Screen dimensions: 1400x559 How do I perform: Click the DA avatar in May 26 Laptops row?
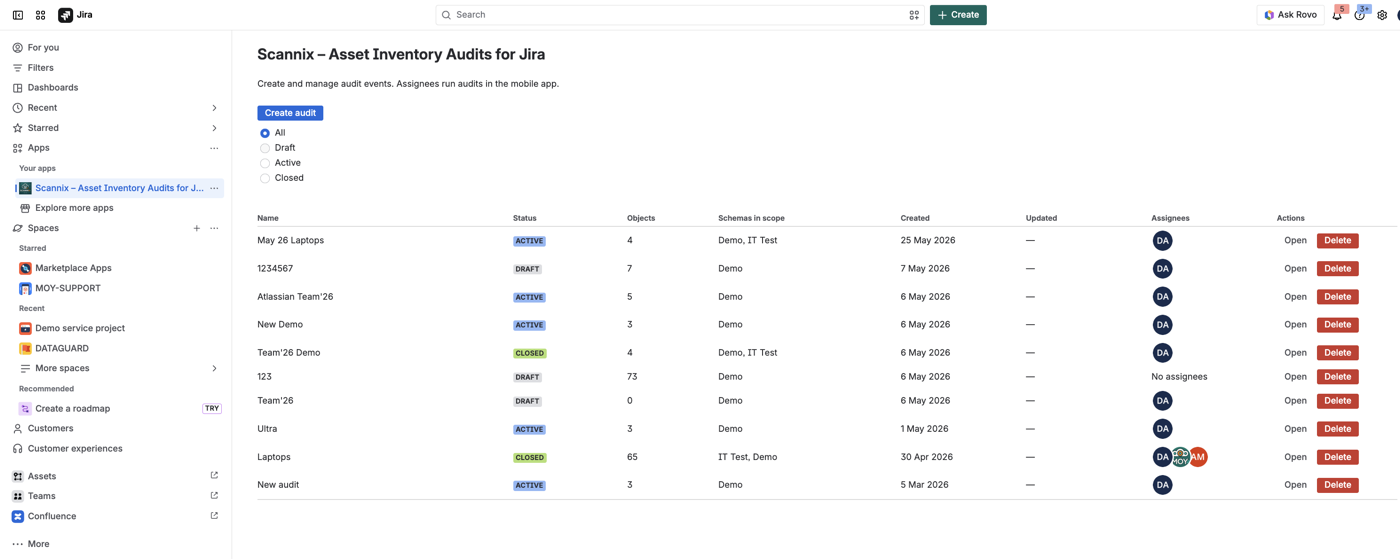[x=1162, y=241]
